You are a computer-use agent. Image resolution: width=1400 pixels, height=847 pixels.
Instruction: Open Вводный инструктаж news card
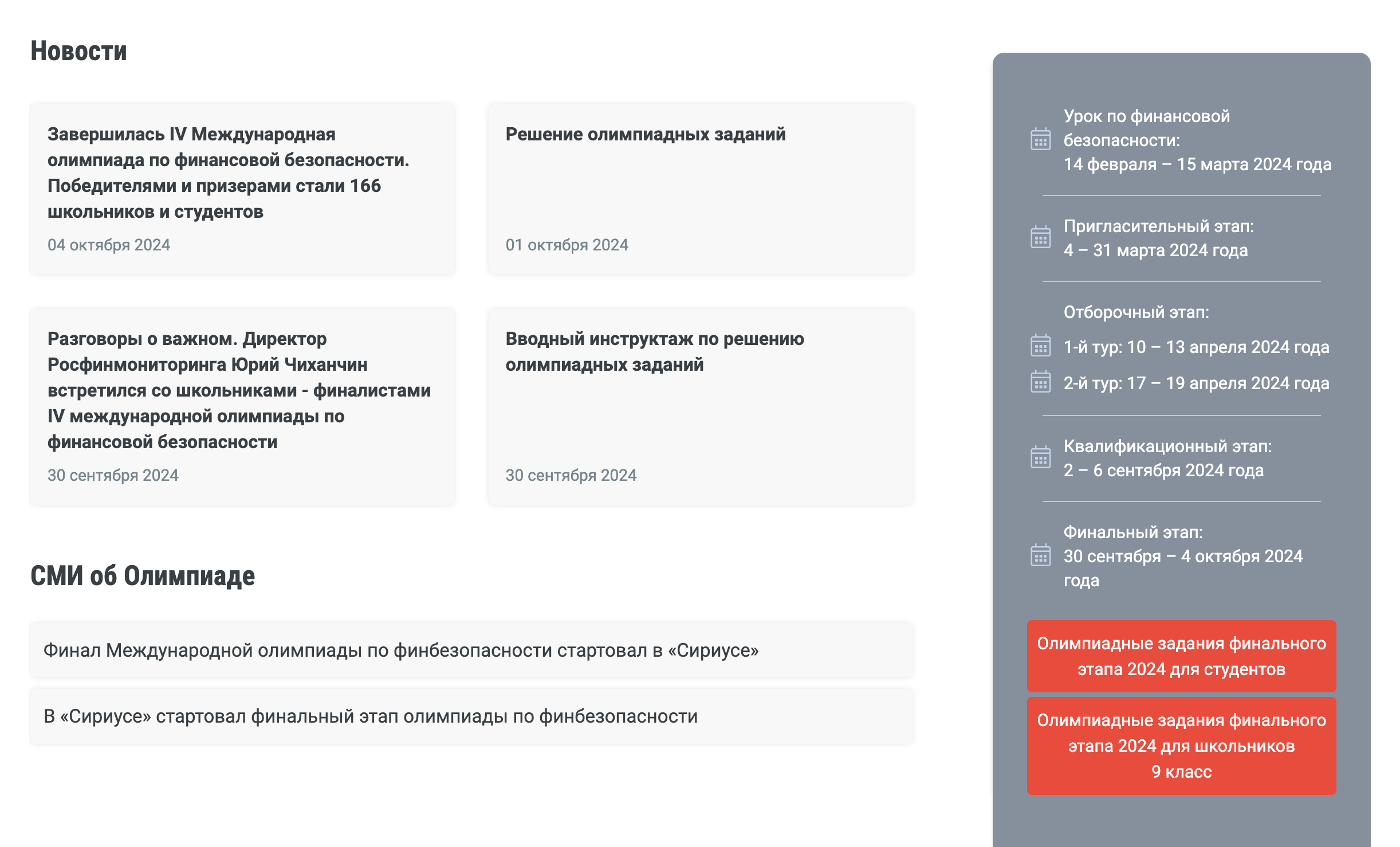click(x=700, y=407)
